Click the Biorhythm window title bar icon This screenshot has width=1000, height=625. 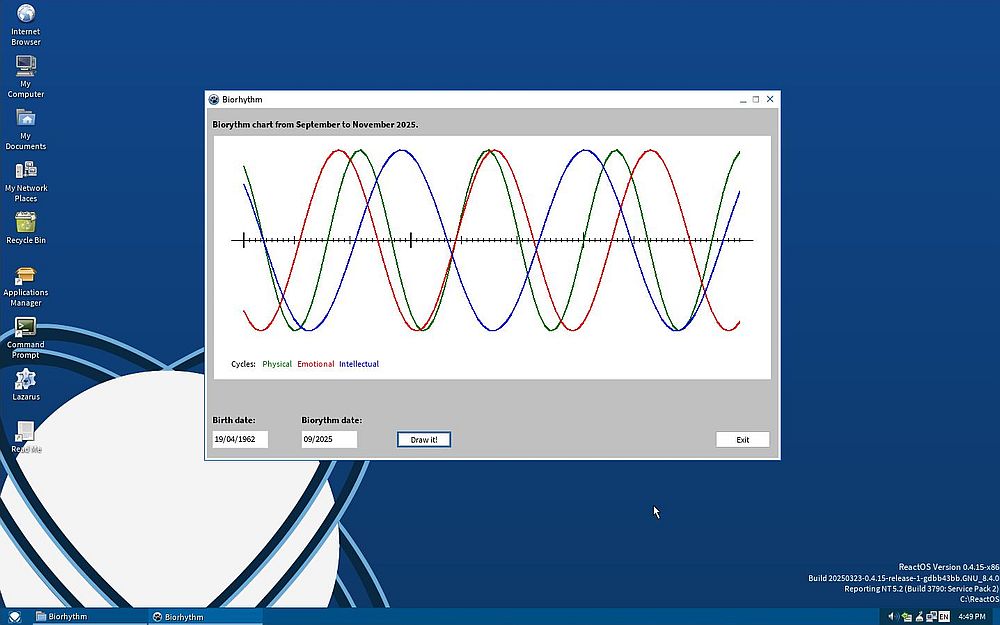tap(214, 99)
